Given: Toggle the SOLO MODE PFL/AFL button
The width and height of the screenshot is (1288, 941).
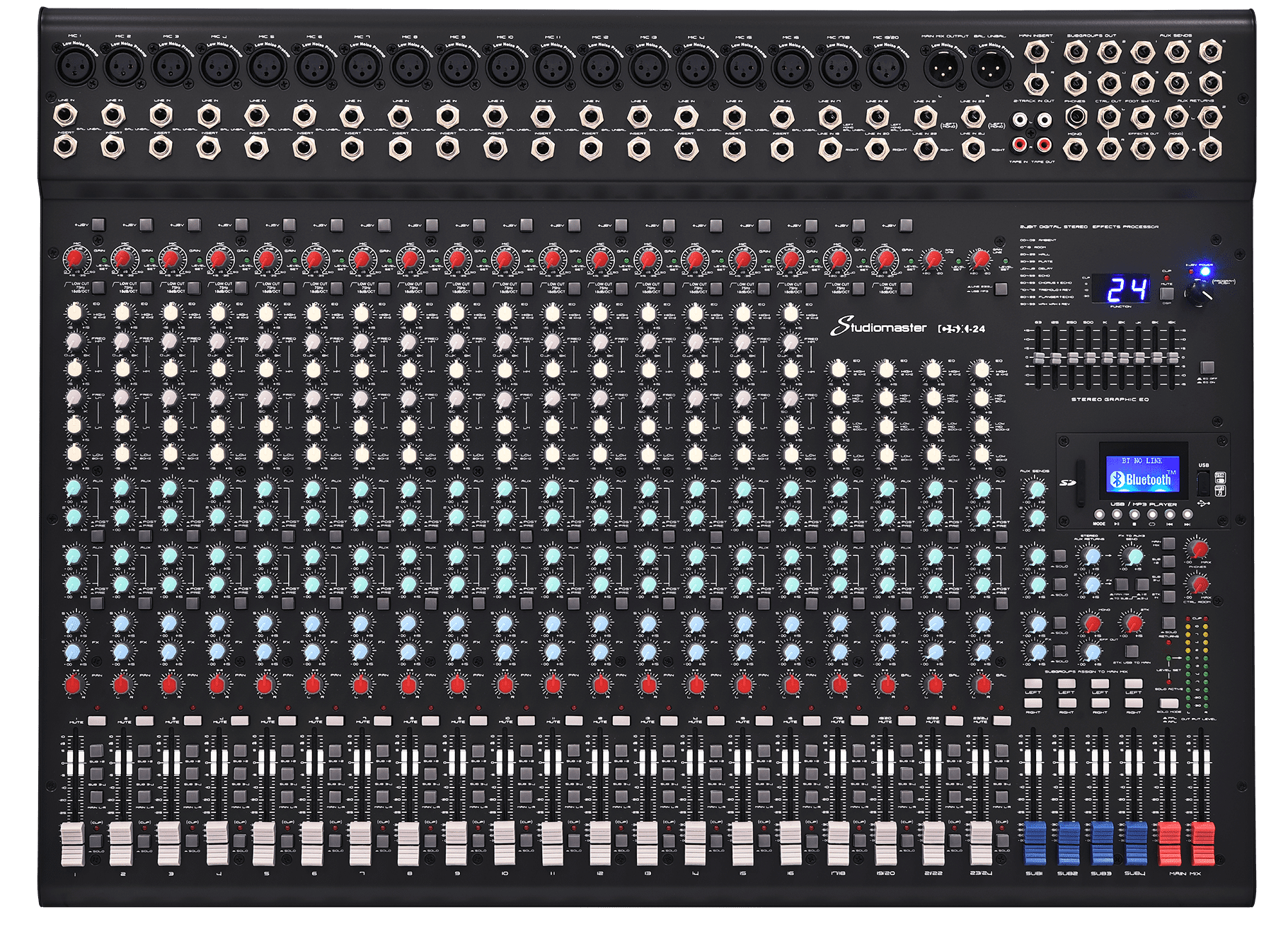Looking at the screenshot, I should (x=1169, y=703).
